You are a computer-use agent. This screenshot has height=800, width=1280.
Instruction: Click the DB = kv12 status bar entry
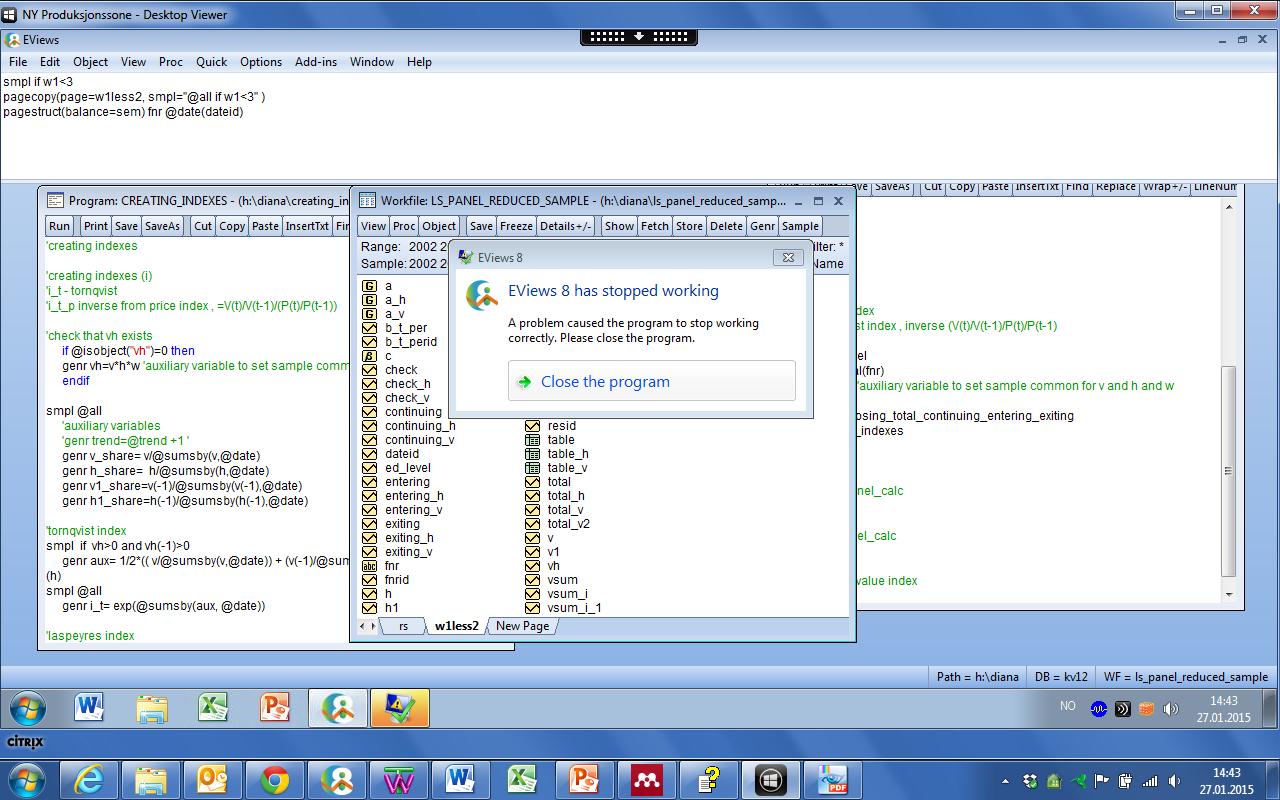click(1062, 677)
